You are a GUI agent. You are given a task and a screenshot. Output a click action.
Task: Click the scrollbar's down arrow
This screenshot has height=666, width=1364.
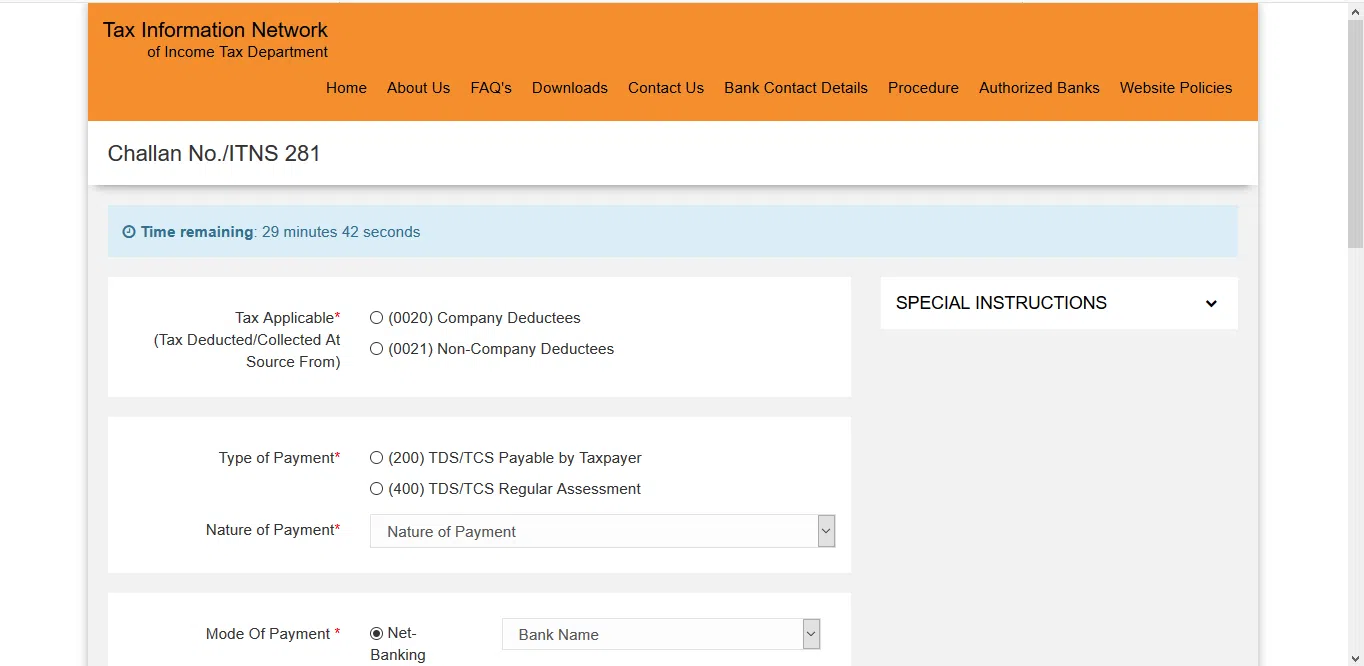[1356, 657]
